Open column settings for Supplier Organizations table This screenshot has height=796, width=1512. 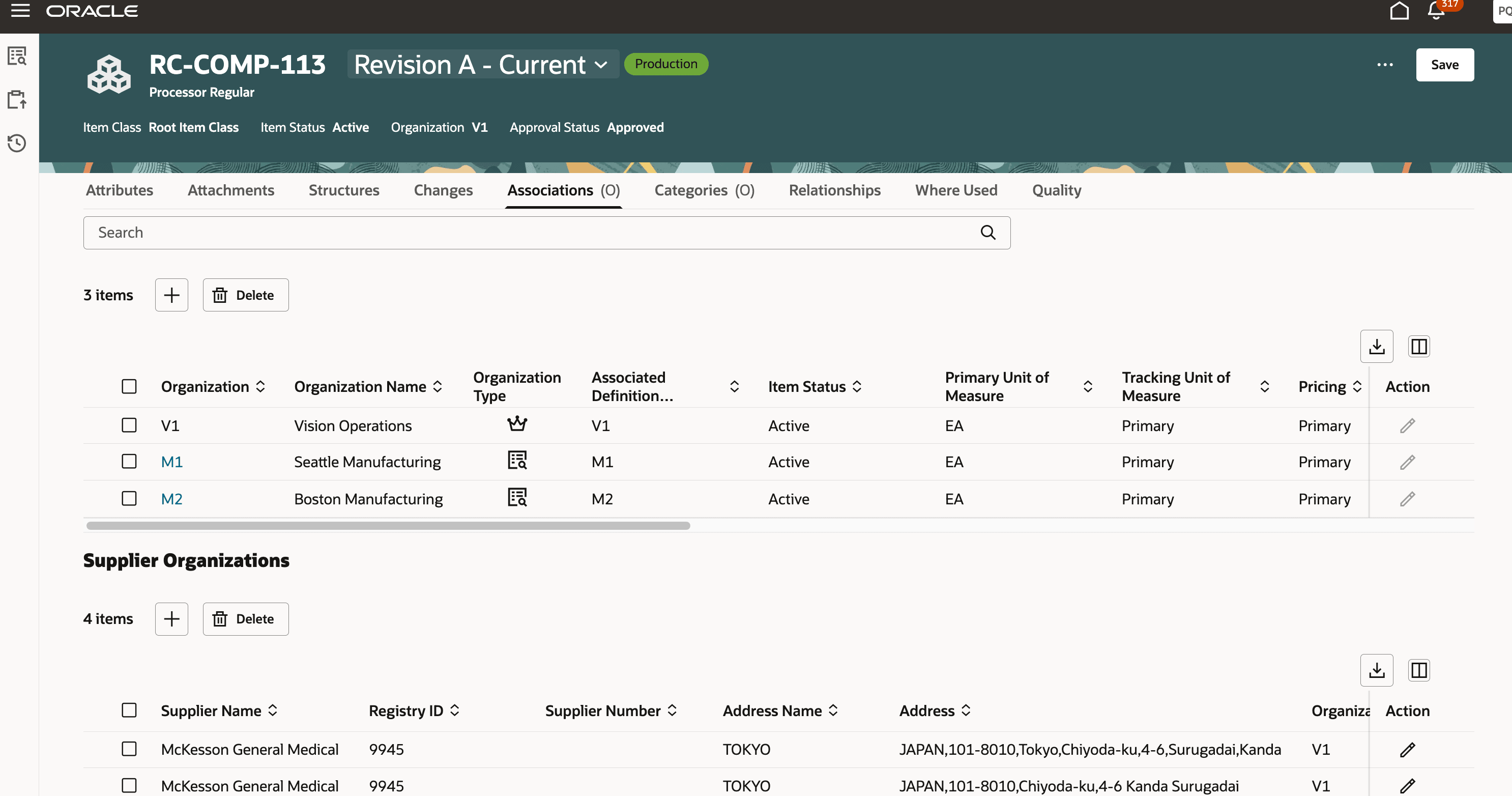click(1419, 670)
